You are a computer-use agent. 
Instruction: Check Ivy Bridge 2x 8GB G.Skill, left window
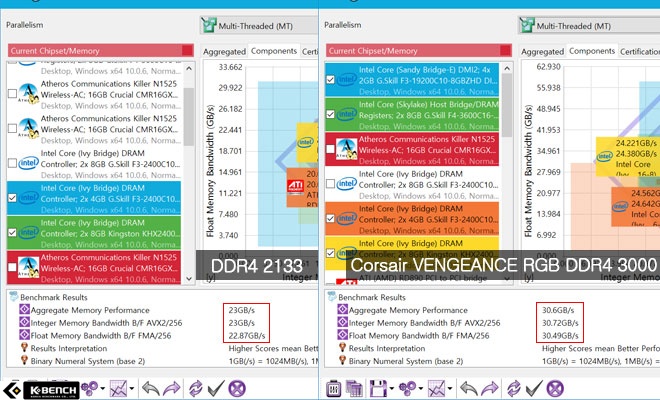[12, 163]
